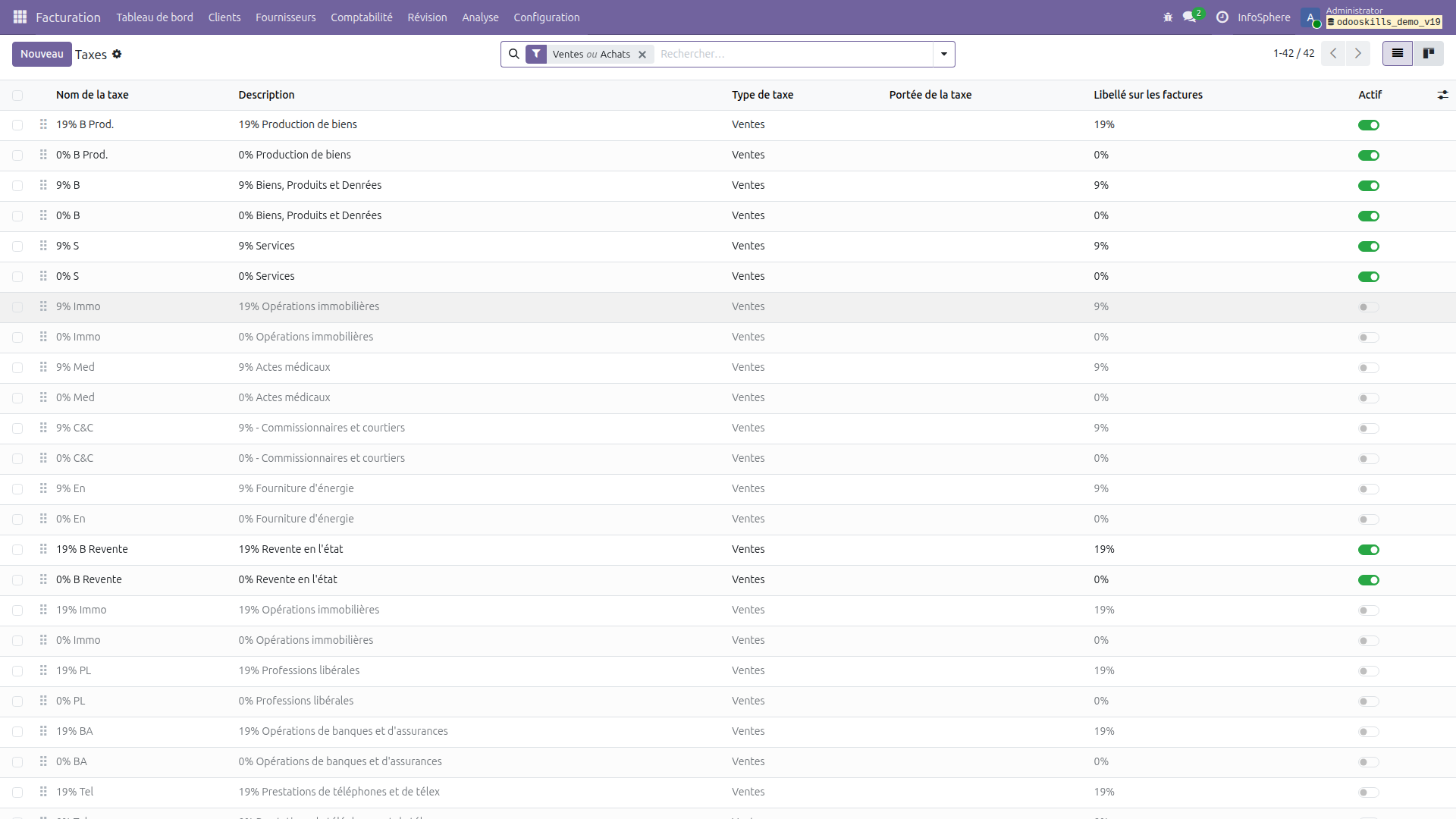Image resolution: width=1456 pixels, height=819 pixels.
Task: Open the activities clock icon
Action: tap(1222, 17)
